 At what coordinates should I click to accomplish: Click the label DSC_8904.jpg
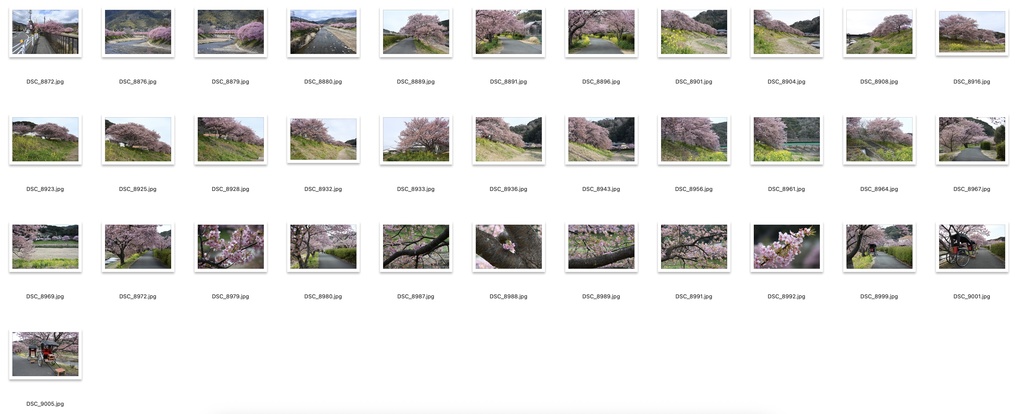[x=786, y=82]
